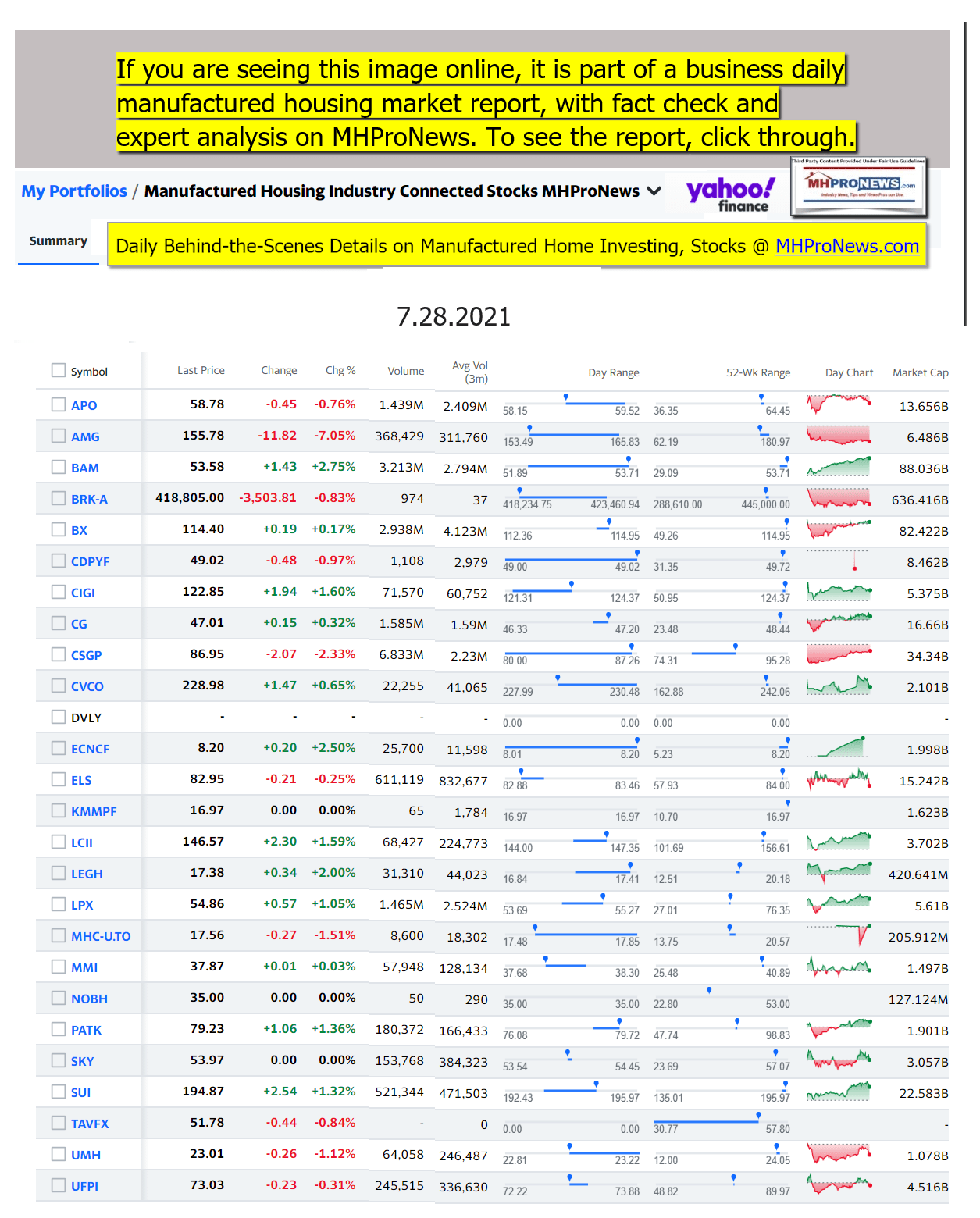Check the select-all Symbol checkbox

[59, 370]
